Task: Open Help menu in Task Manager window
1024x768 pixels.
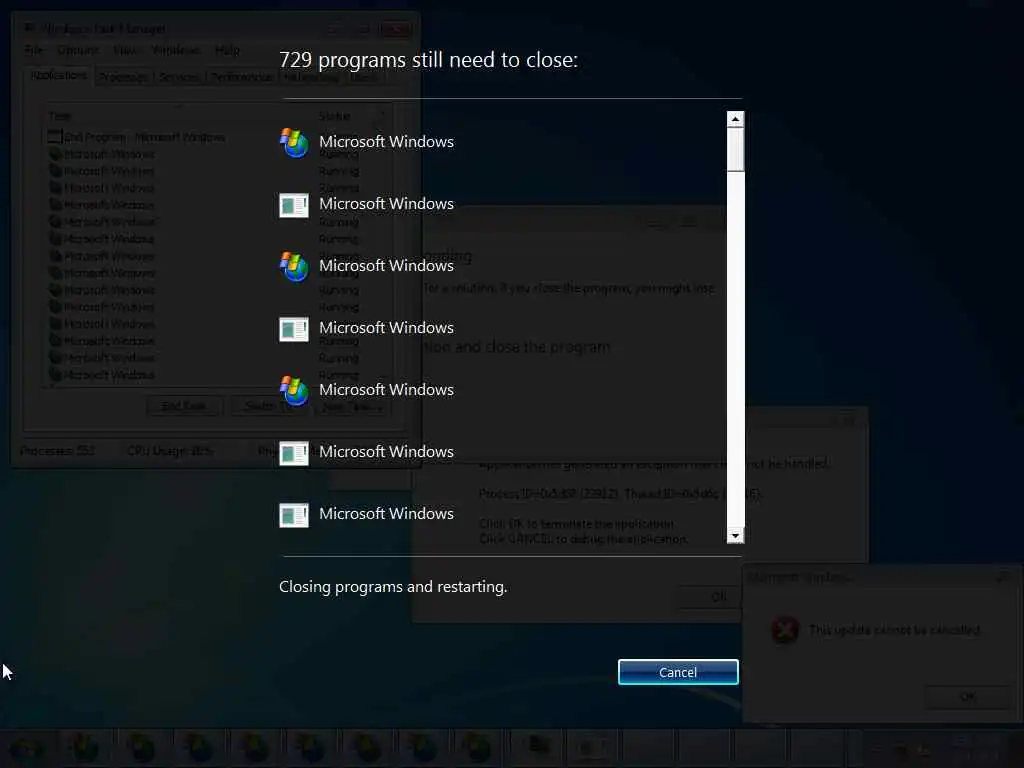Action: pos(227,50)
